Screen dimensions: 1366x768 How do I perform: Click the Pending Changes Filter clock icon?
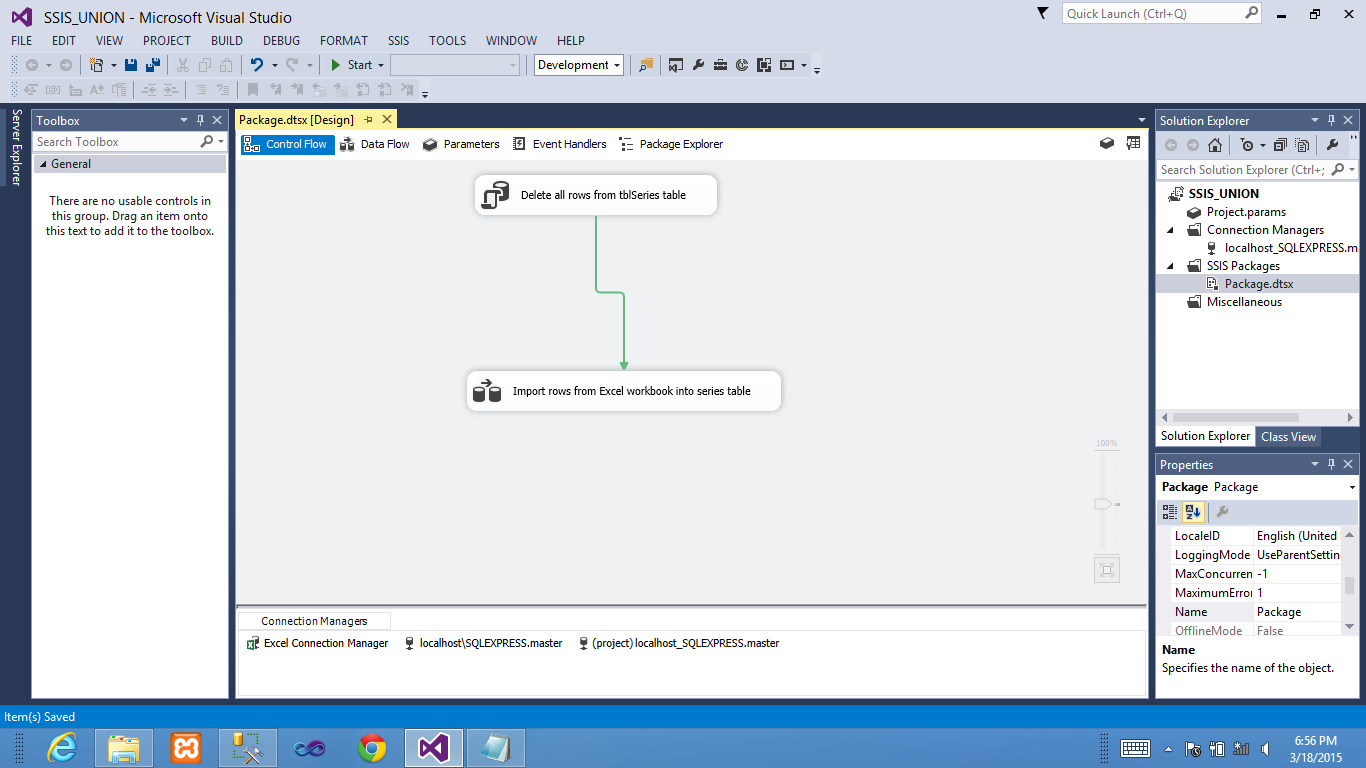pos(1246,145)
